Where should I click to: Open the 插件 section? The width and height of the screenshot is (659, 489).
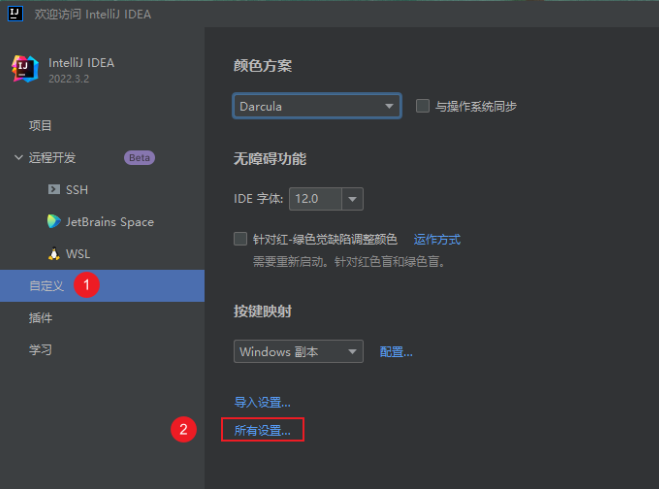[x=40, y=318]
